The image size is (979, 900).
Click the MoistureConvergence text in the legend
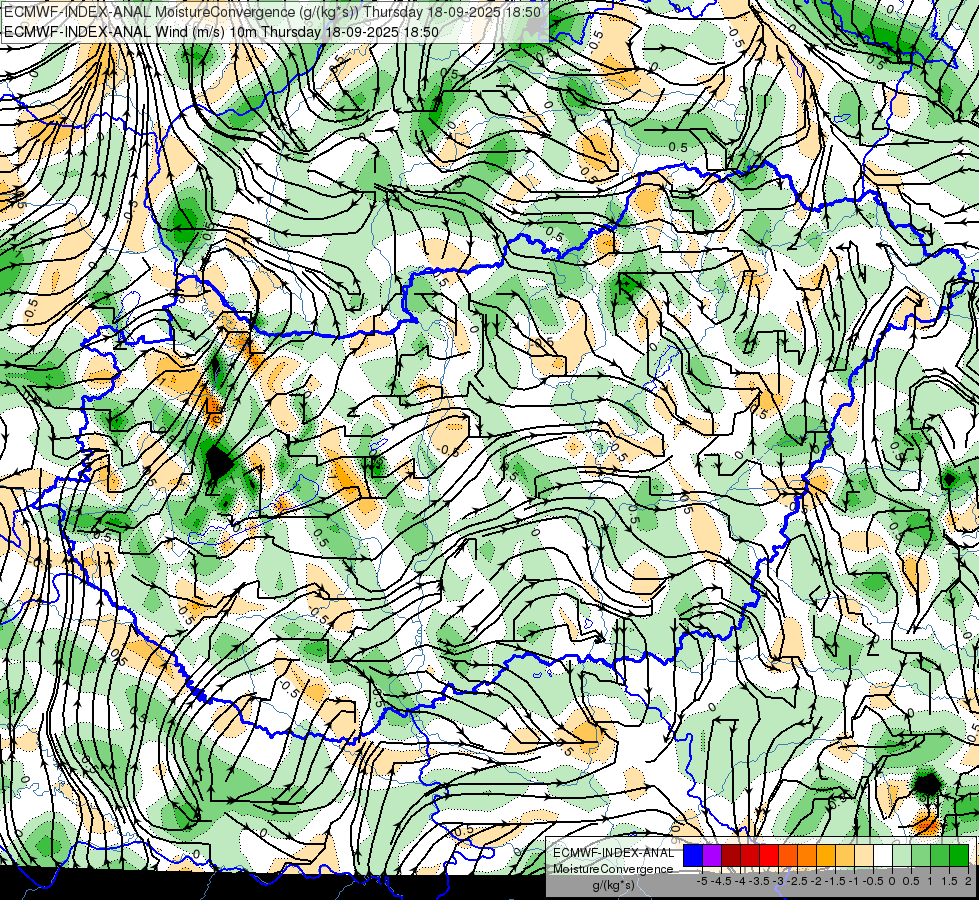point(613,869)
